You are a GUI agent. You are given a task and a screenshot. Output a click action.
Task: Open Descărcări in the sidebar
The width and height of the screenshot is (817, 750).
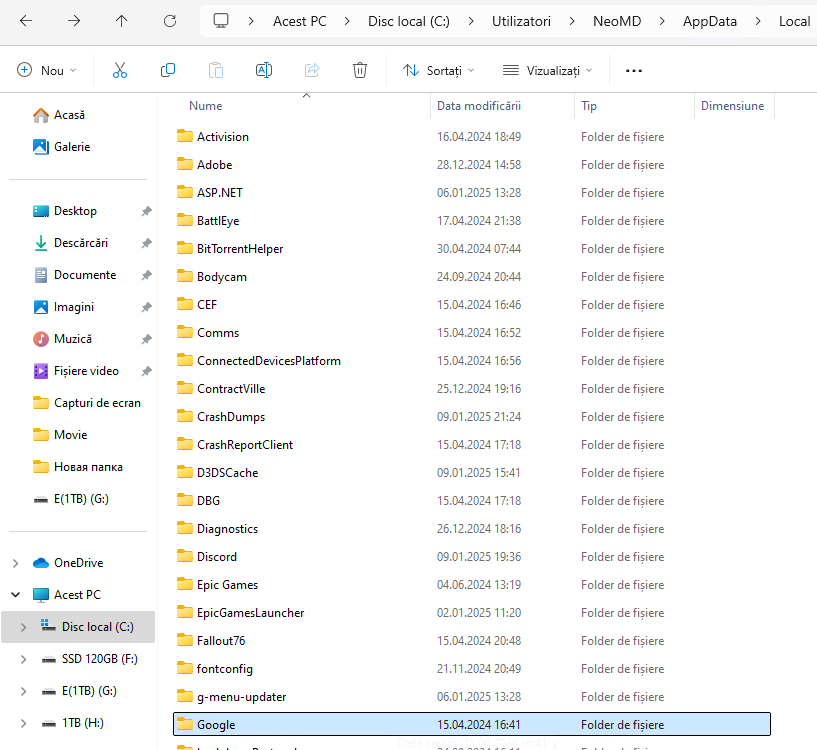click(x=80, y=243)
